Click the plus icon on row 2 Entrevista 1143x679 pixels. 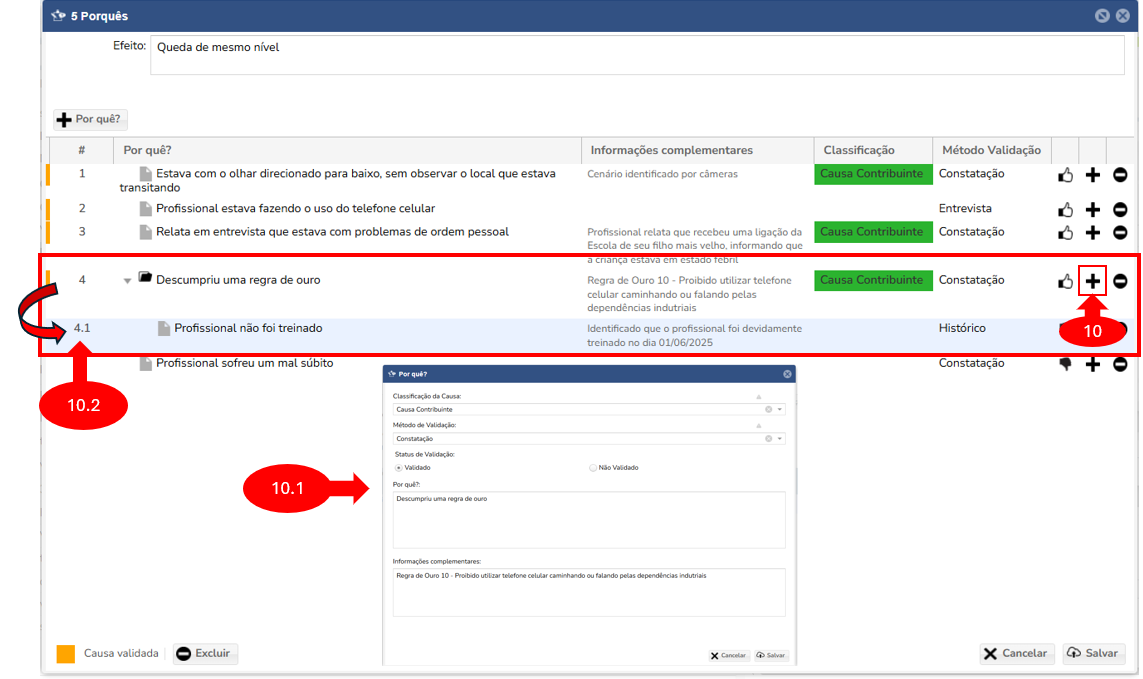[x=1092, y=210]
